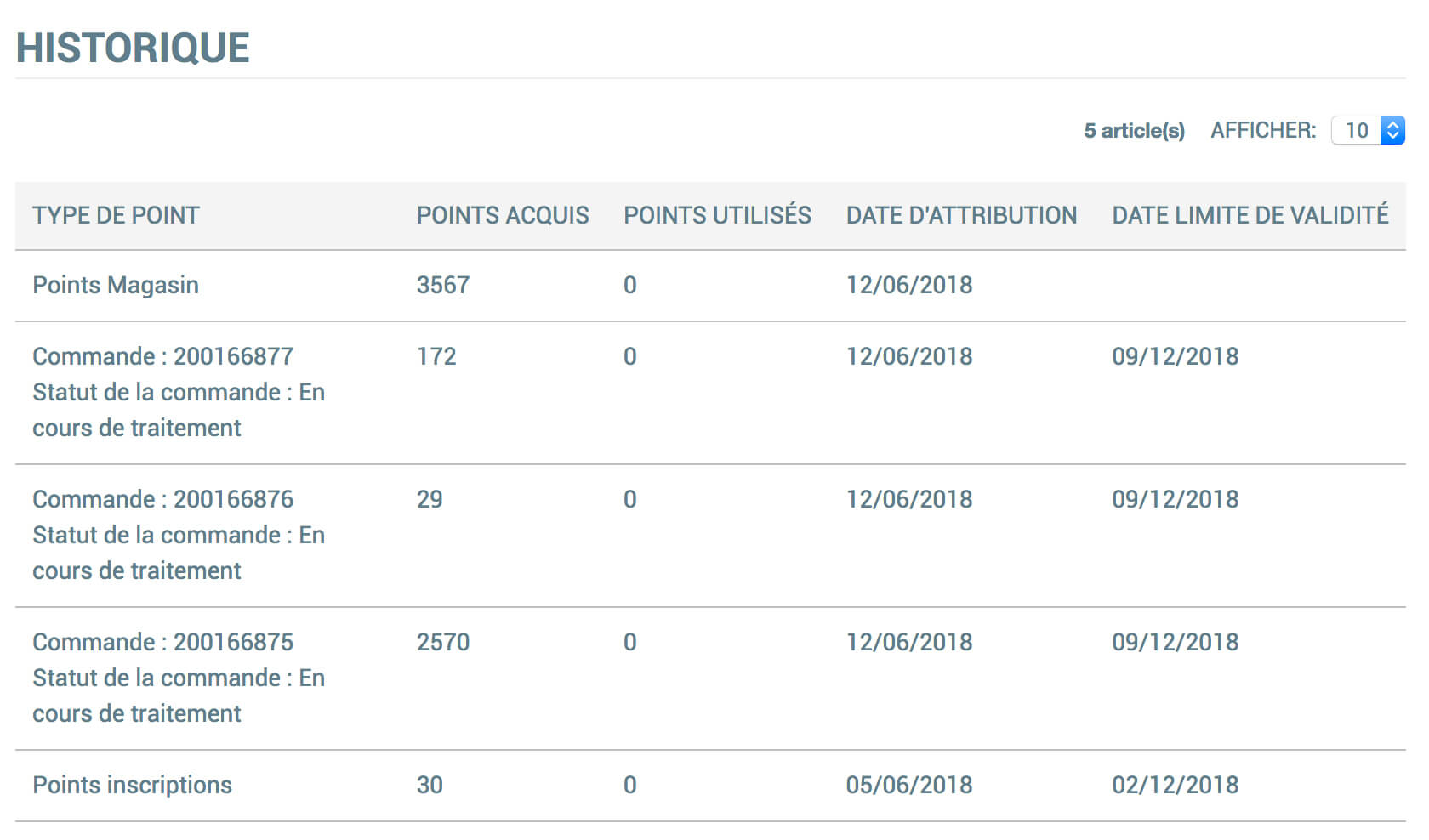Click the DATE LIMITE DE VALIDITÉ header
Viewport: 1429px width, 840px height.
point(1250,215)
